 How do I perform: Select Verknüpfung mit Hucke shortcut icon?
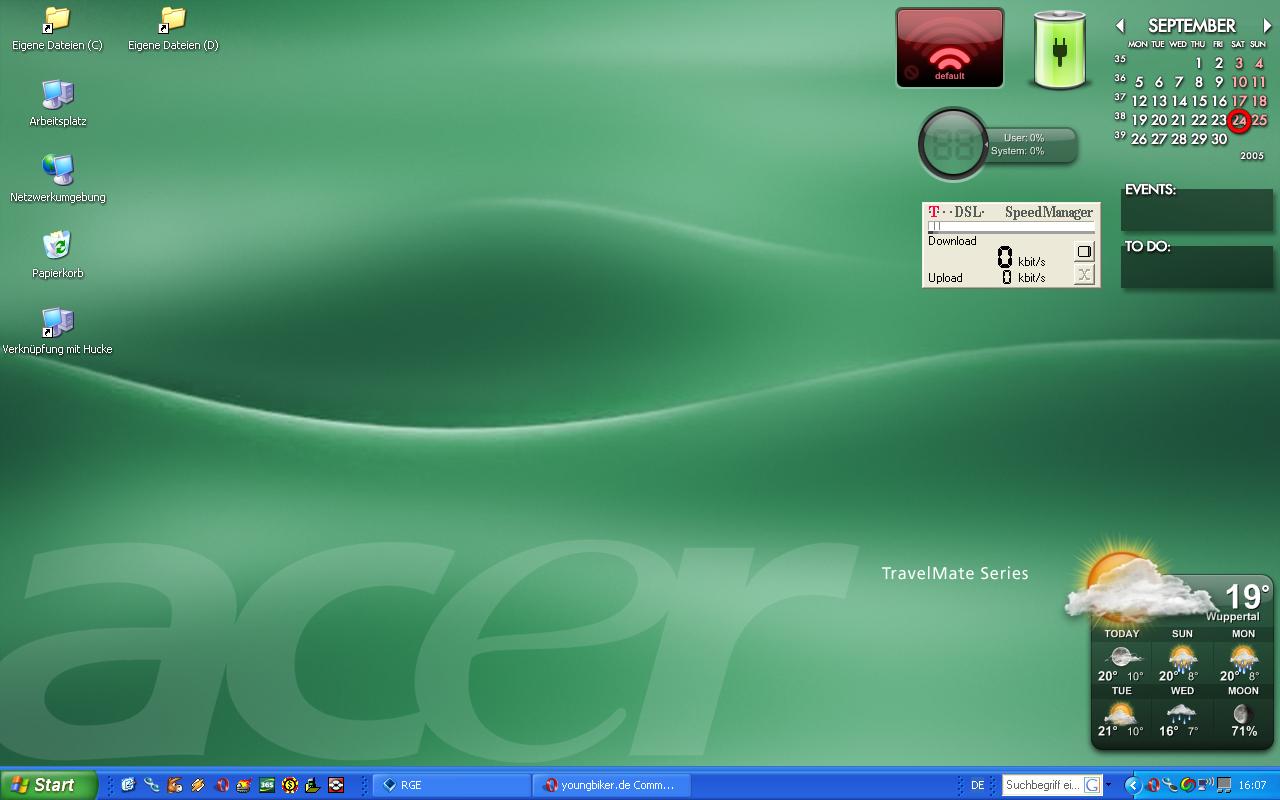coord(57,332)
